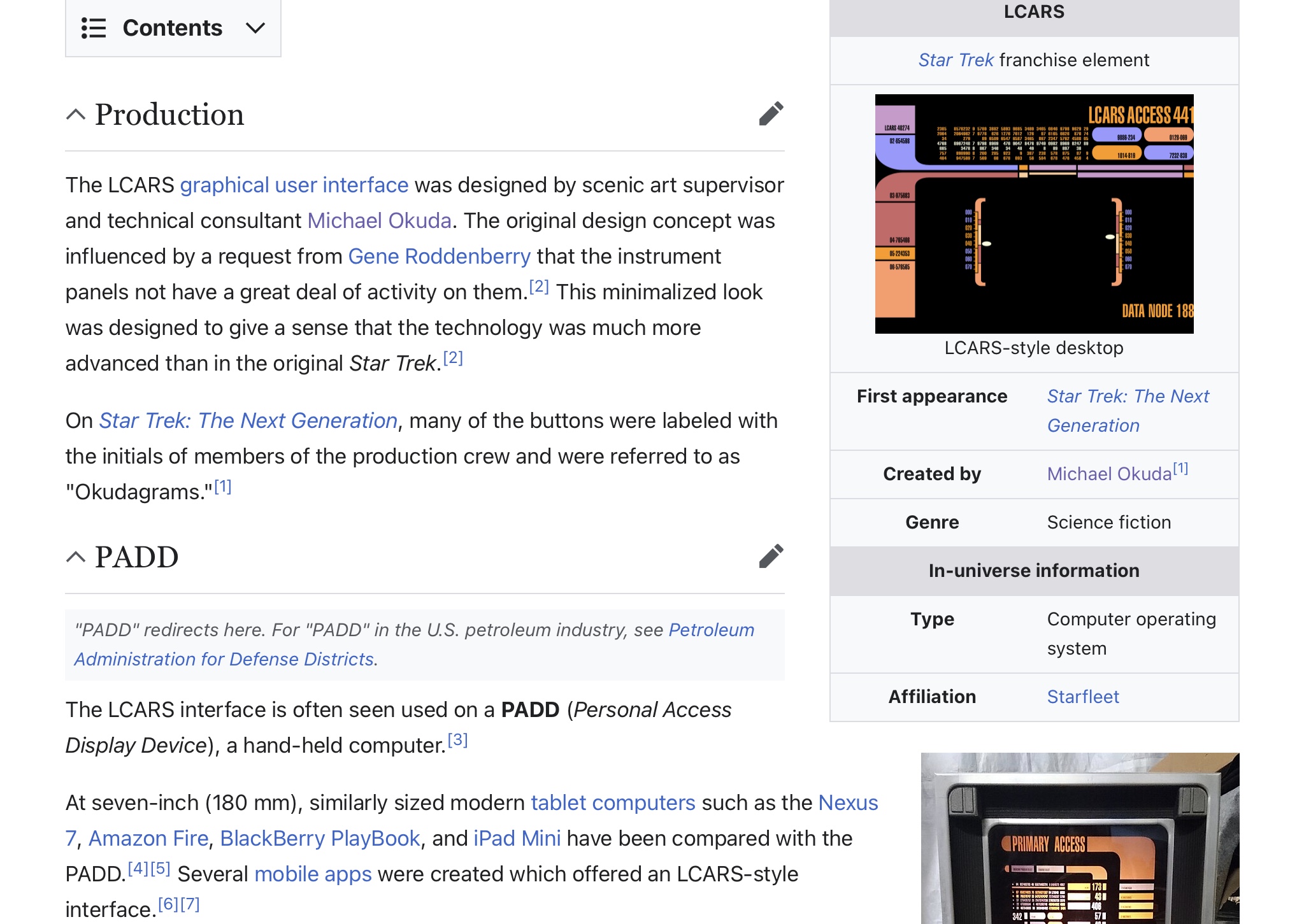This screenshot has height=924, width=1304.
Task: Open the tablet computers link
Action: (x=613, y=802)
